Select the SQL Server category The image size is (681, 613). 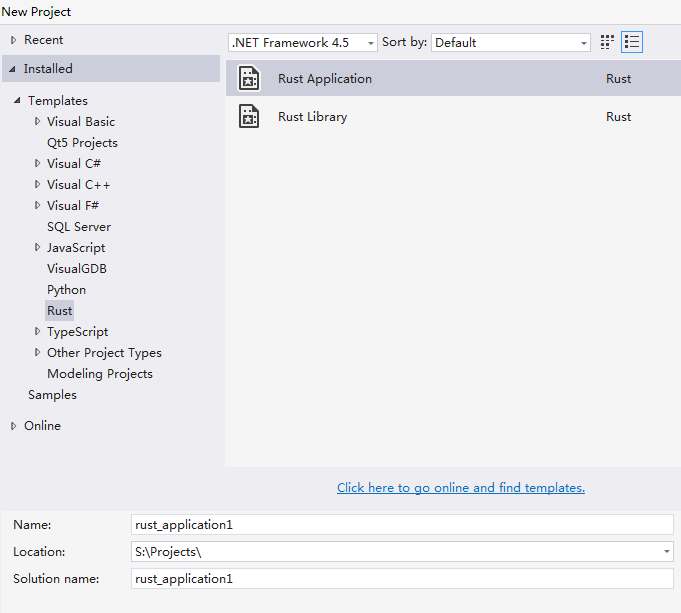point(79,227)
